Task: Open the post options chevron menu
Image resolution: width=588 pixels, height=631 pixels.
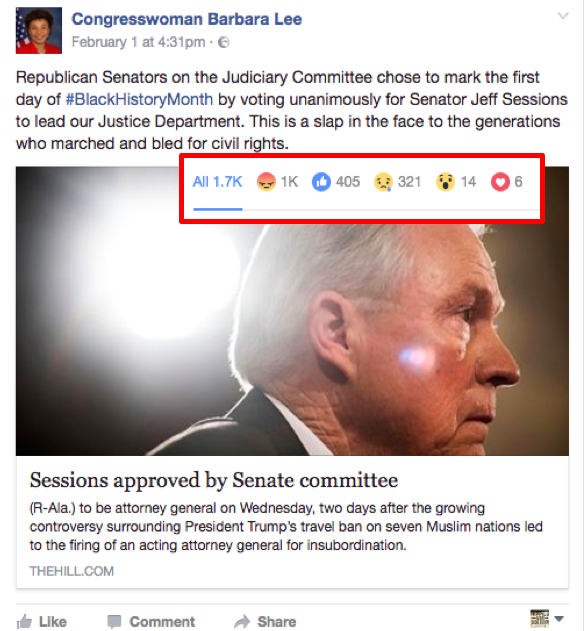Action: [x=563, y=16]
